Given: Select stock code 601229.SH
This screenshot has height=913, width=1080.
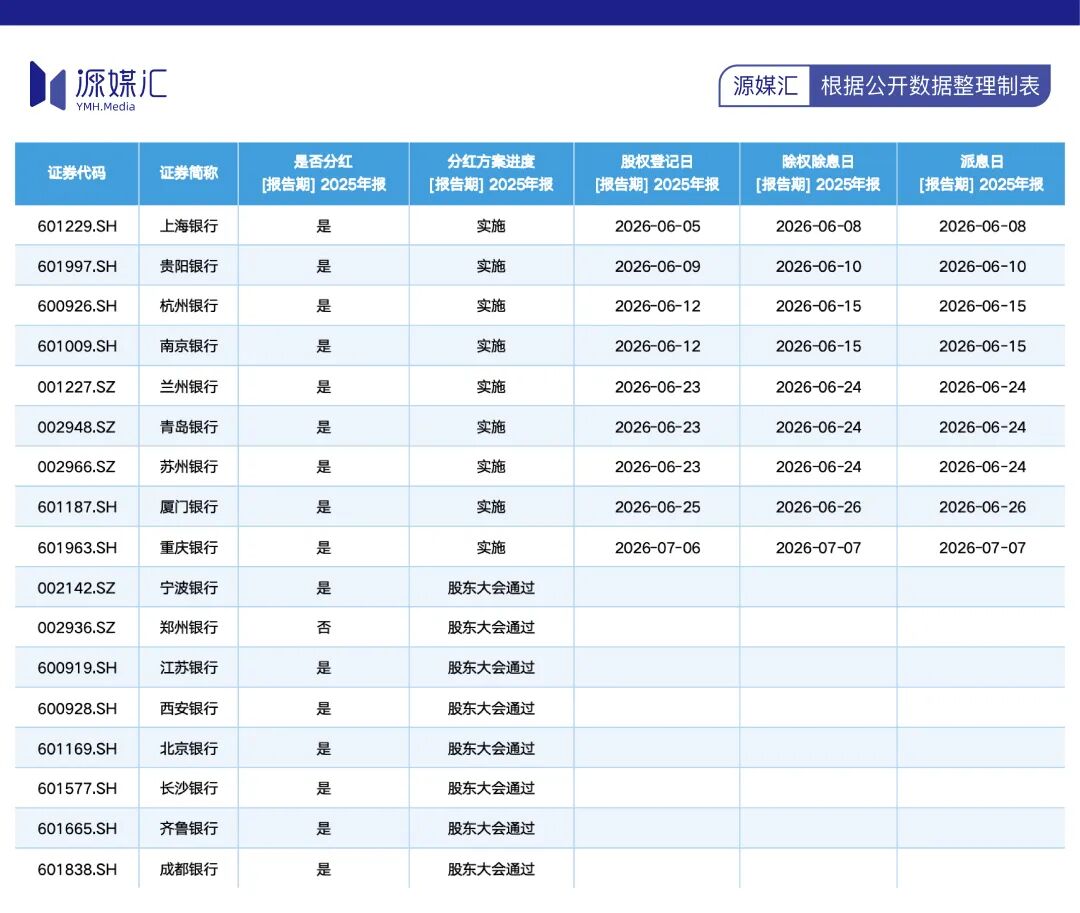Looking at the screenshot, I should (77, 226).
